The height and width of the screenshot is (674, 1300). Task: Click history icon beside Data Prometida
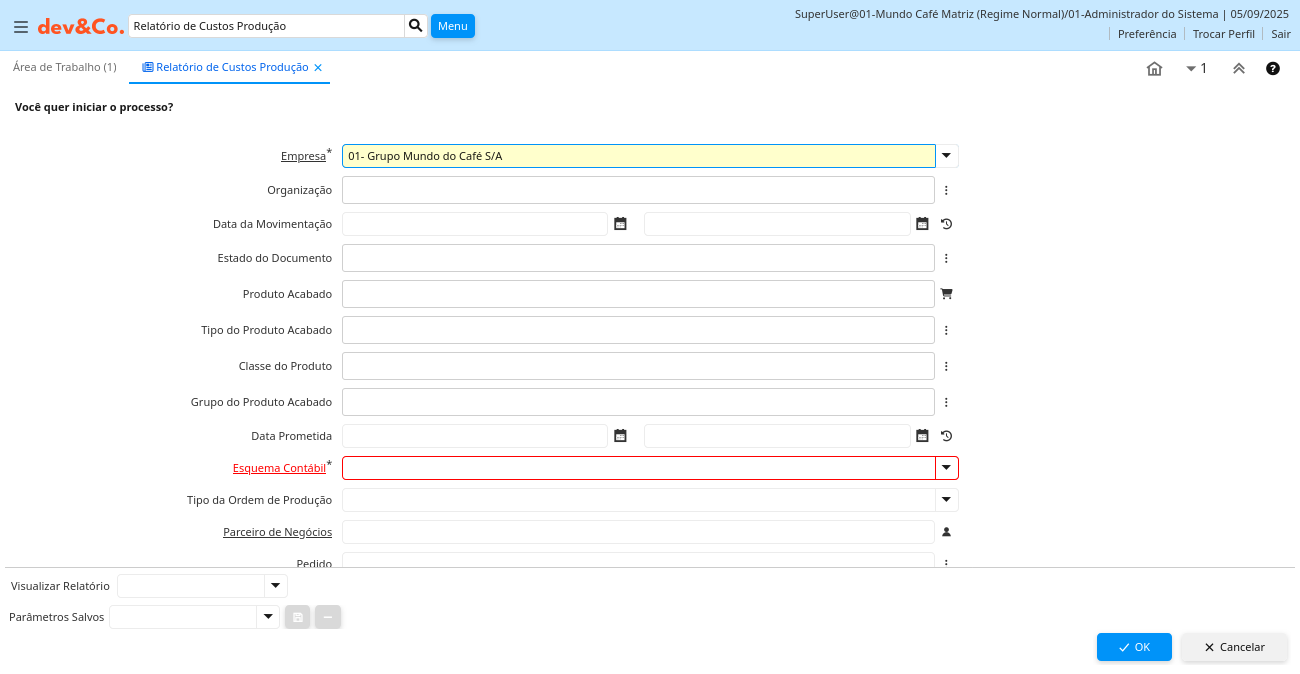(x=947, y=436)
